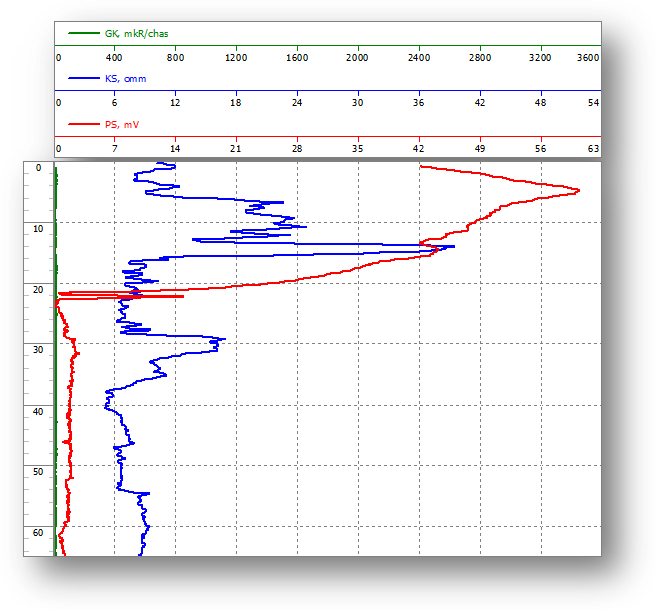Click depth label 60 on depth axis
Screen dimensions: 656x609
tap(38, 533)
